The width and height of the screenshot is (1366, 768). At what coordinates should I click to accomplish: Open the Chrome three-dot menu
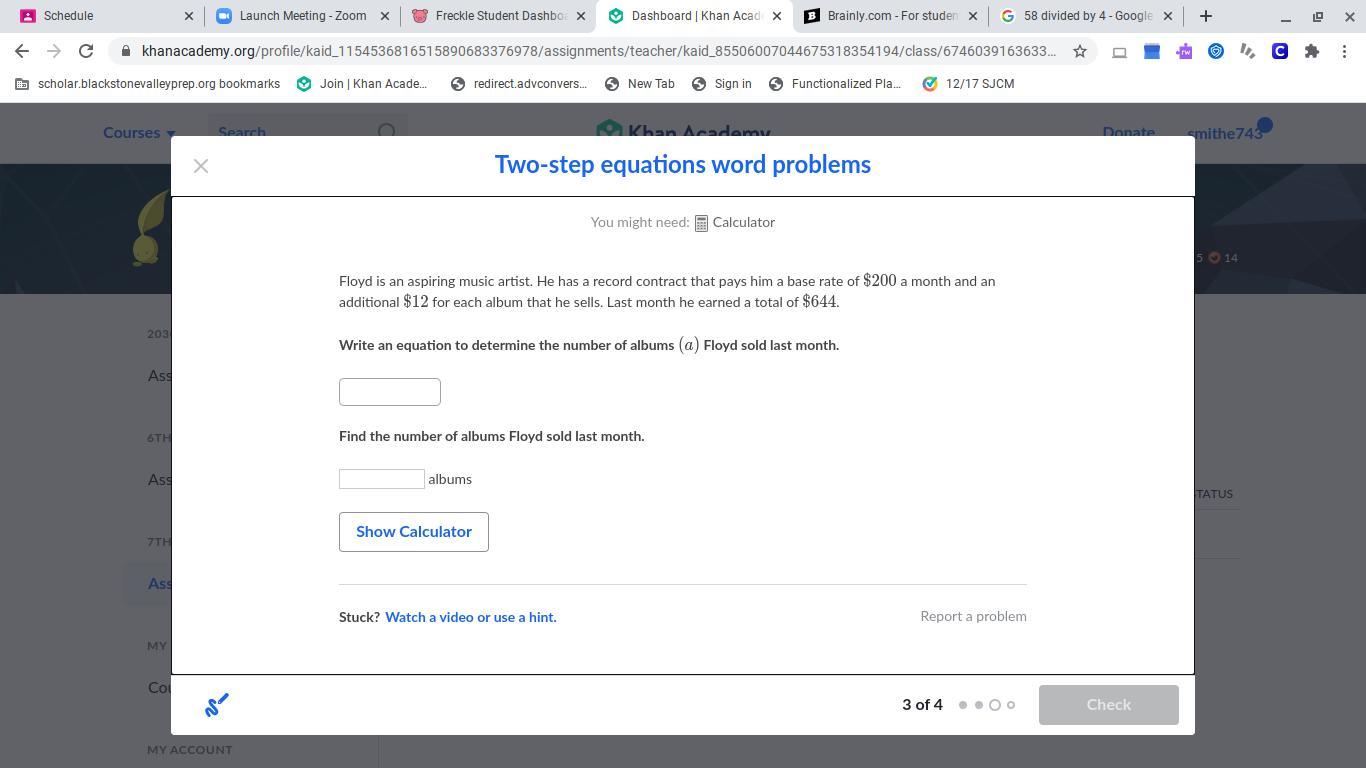pos(1344,51)
